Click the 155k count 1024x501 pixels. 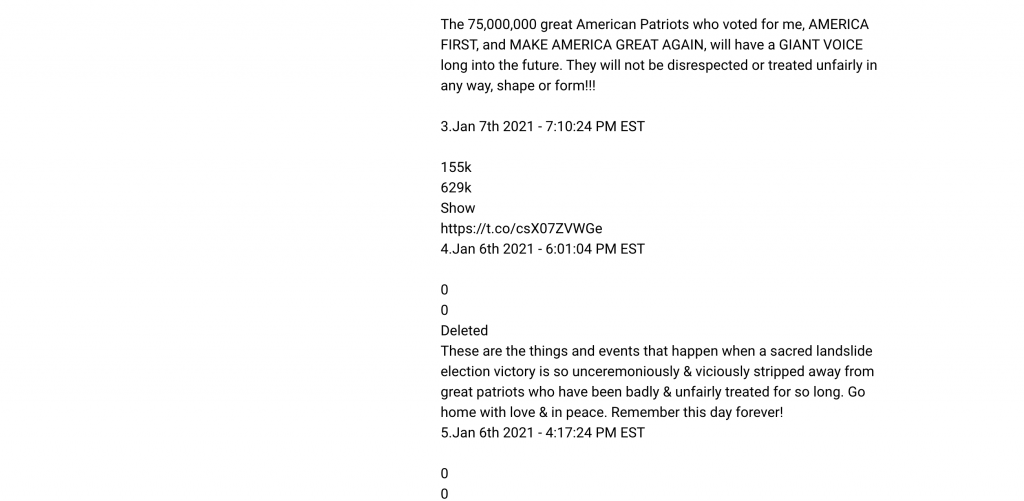(x=456, y=167)
